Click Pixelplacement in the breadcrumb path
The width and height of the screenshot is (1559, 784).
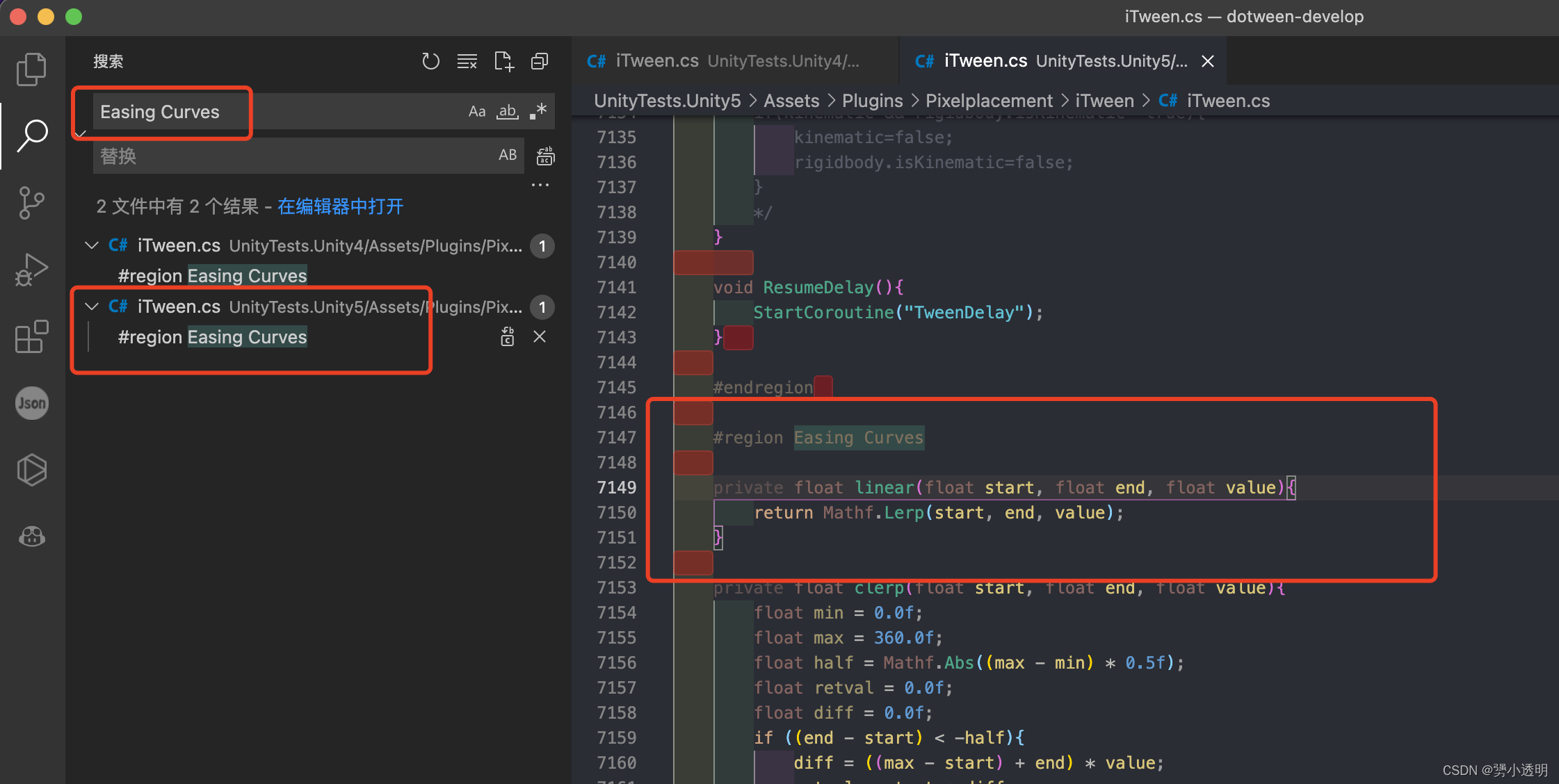[988, 101]
